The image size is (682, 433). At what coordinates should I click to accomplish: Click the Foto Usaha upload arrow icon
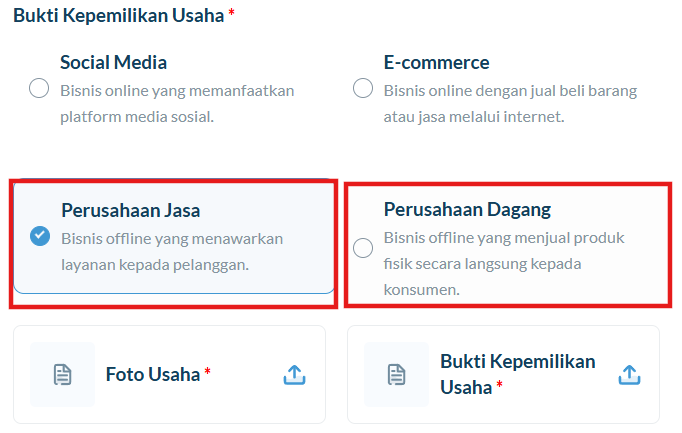point(294,375)
